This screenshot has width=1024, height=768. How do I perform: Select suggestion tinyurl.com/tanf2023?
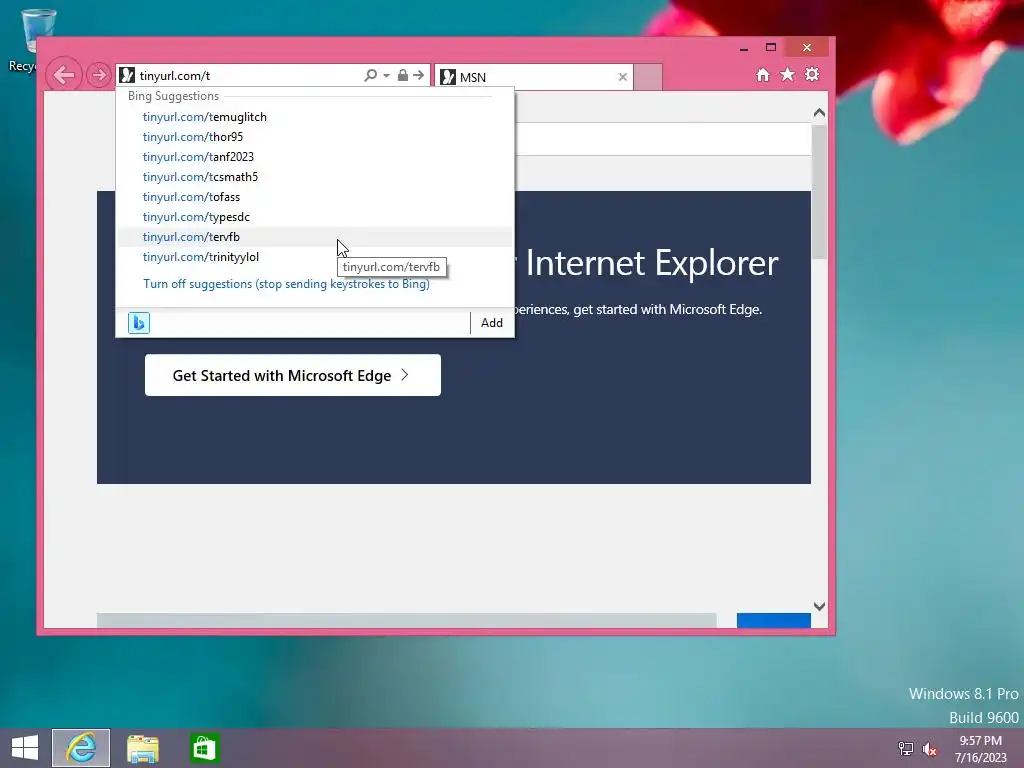(315, 157)
